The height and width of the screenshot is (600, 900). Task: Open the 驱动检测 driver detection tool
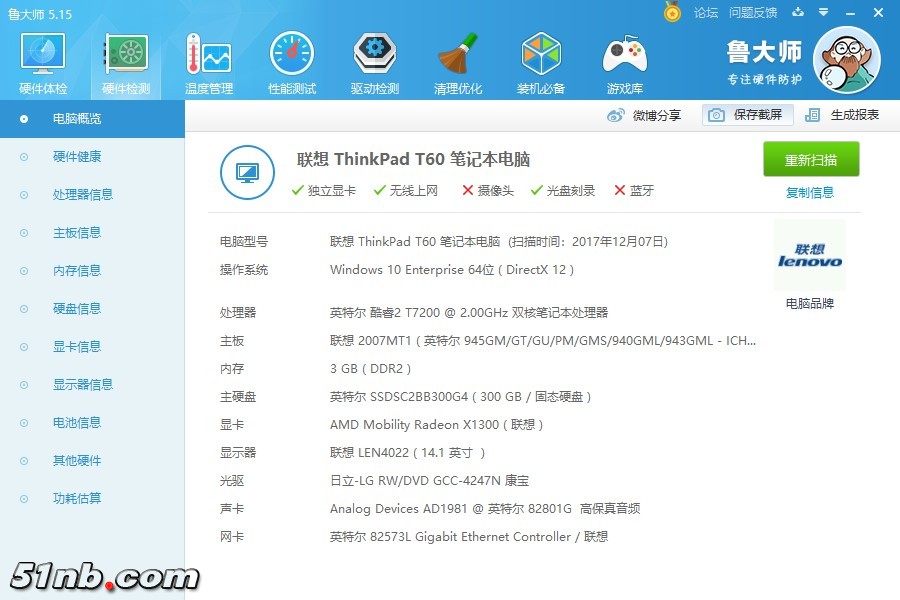pyautogui.click(x=374, y=62)
